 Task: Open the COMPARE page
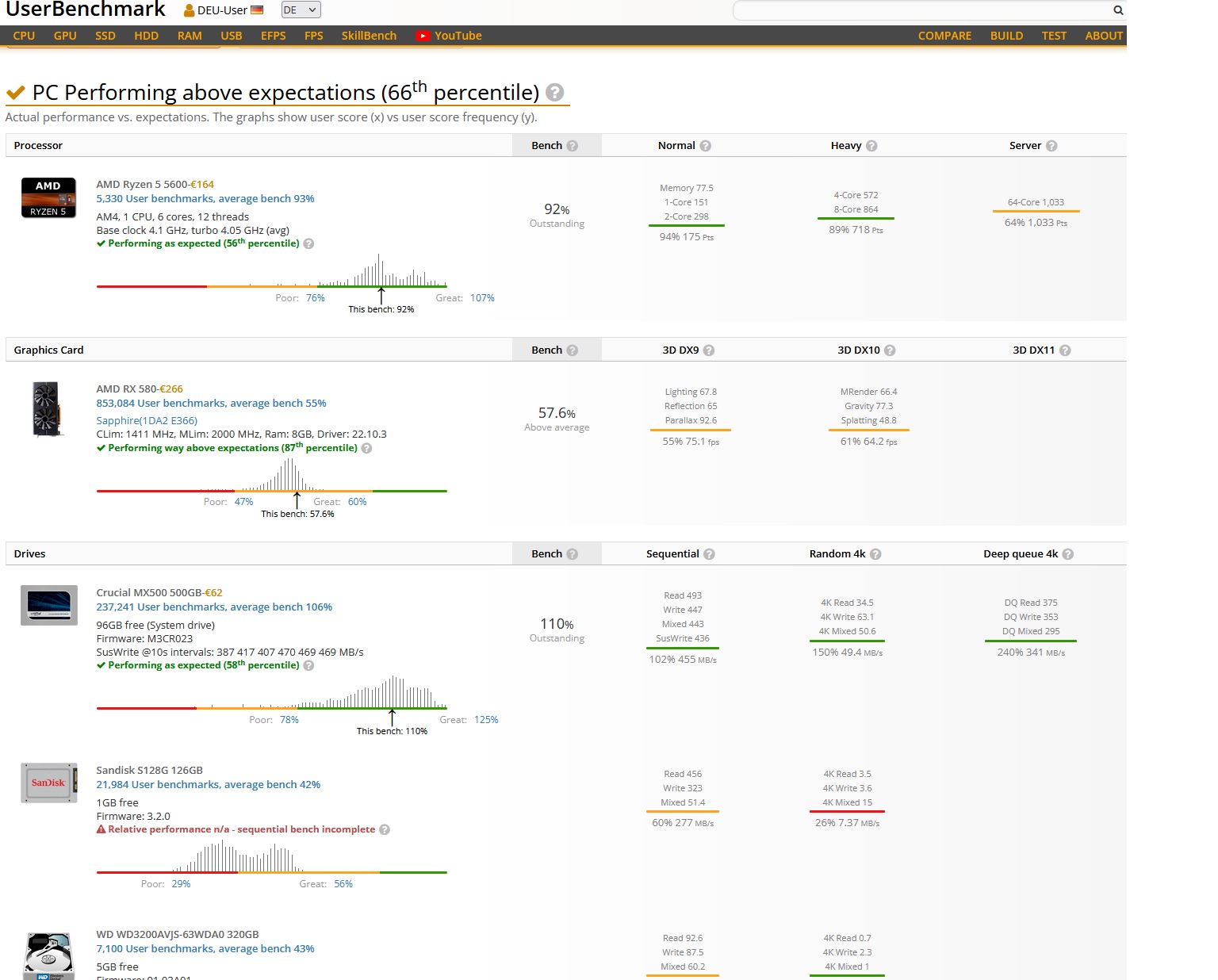tap(944, 36)
